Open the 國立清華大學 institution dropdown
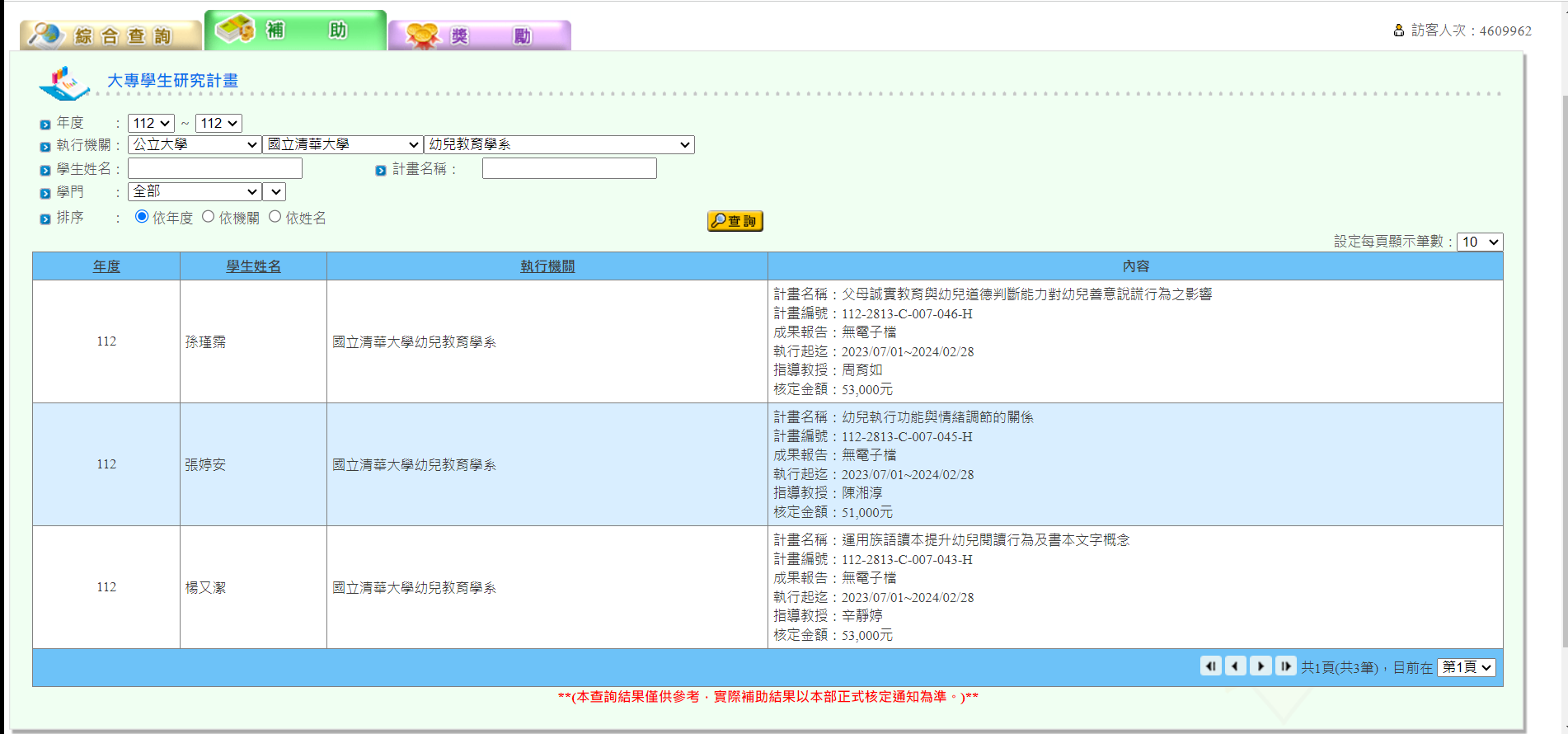Image resolution: width=1568 pixels, height=734 pixels. (342, 145)
